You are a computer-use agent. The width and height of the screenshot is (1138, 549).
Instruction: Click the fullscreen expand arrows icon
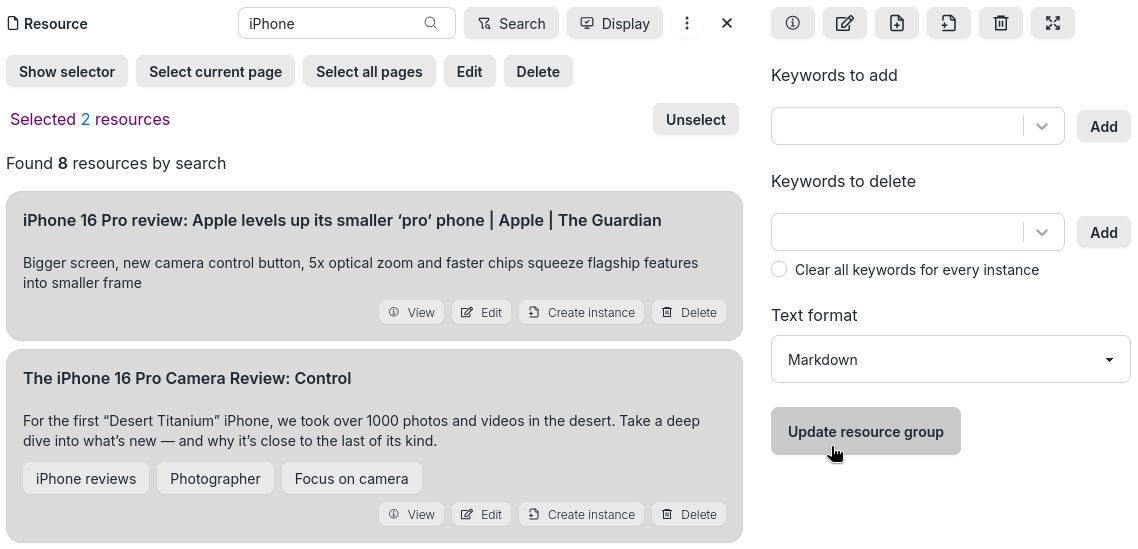click(x=1053, y=23)
